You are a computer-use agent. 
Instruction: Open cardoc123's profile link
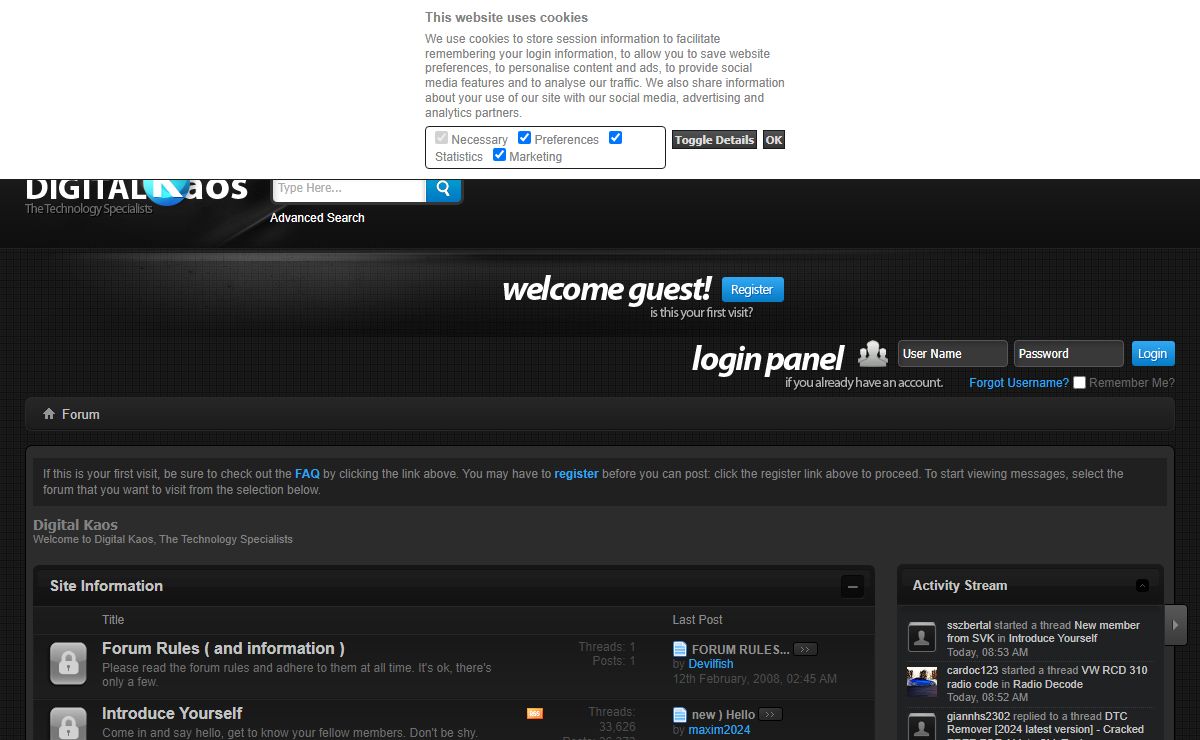tap(974, 670)
